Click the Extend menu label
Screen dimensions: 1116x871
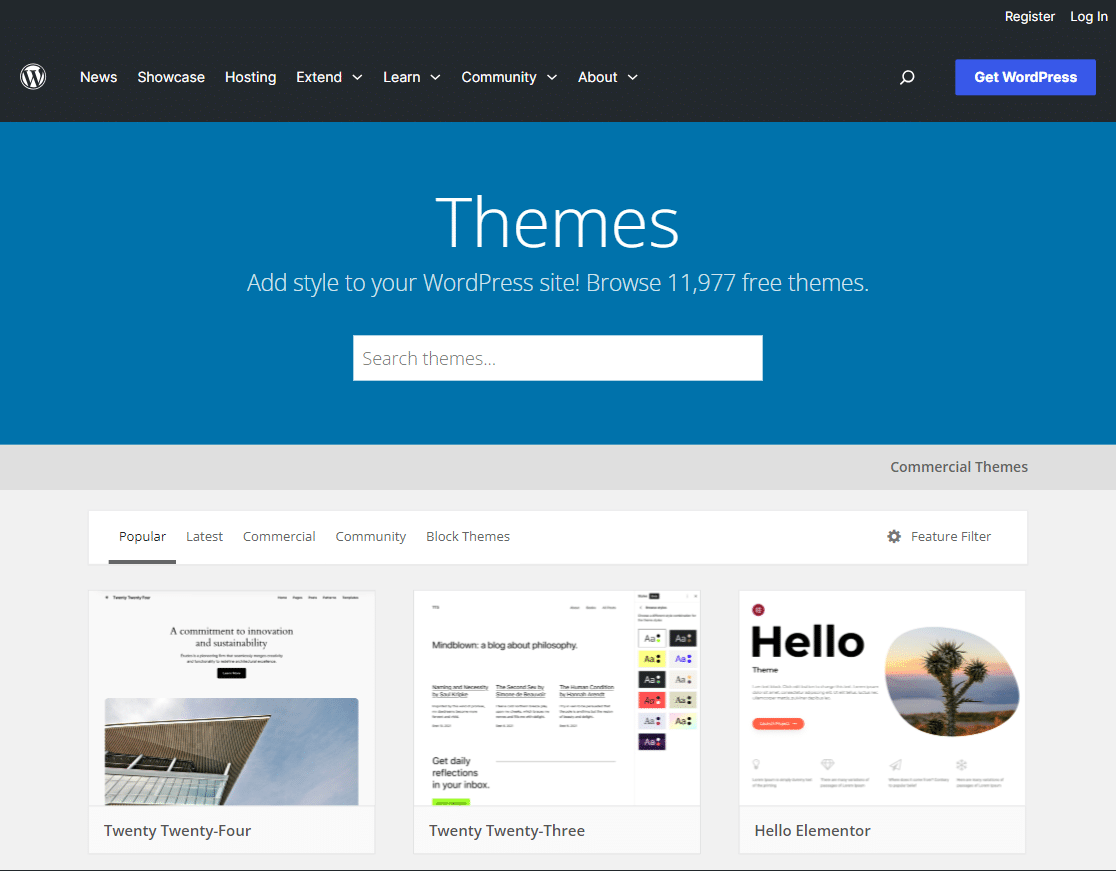[x=319, y=77]
